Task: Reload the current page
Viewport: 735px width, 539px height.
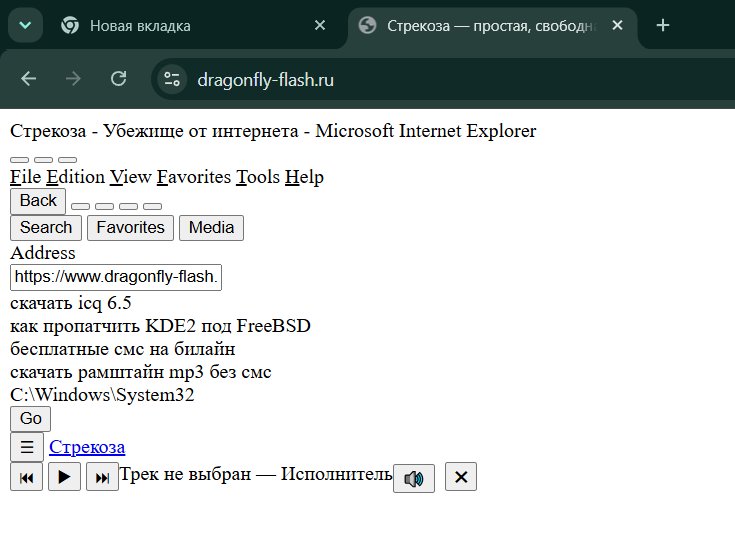Action: tap(118, 78)
